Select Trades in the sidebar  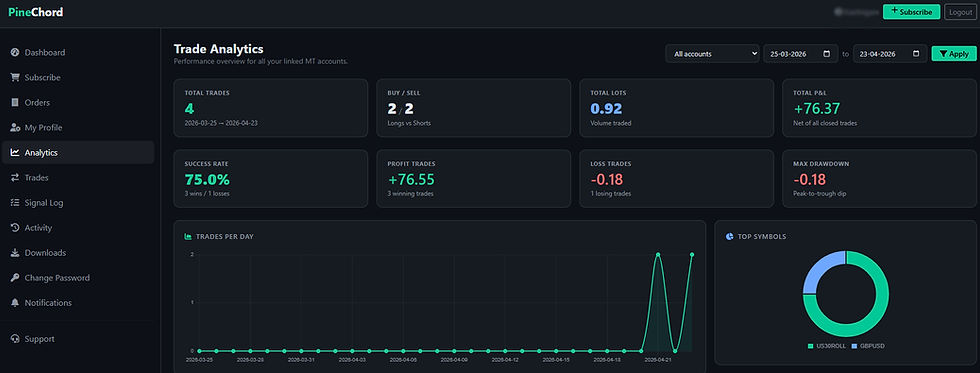coord(78,177)
